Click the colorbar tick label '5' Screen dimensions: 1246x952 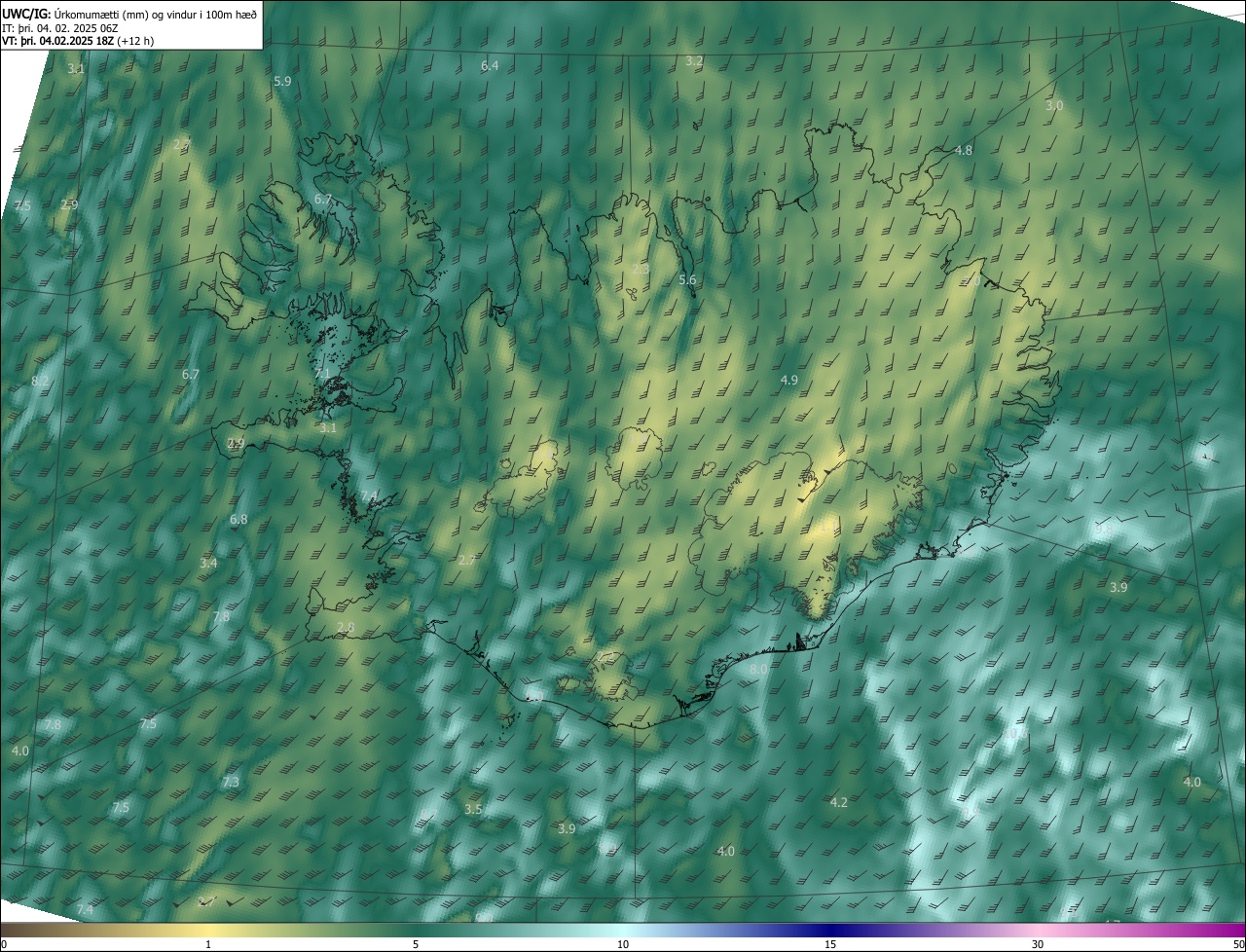click(x=416, y=944)
